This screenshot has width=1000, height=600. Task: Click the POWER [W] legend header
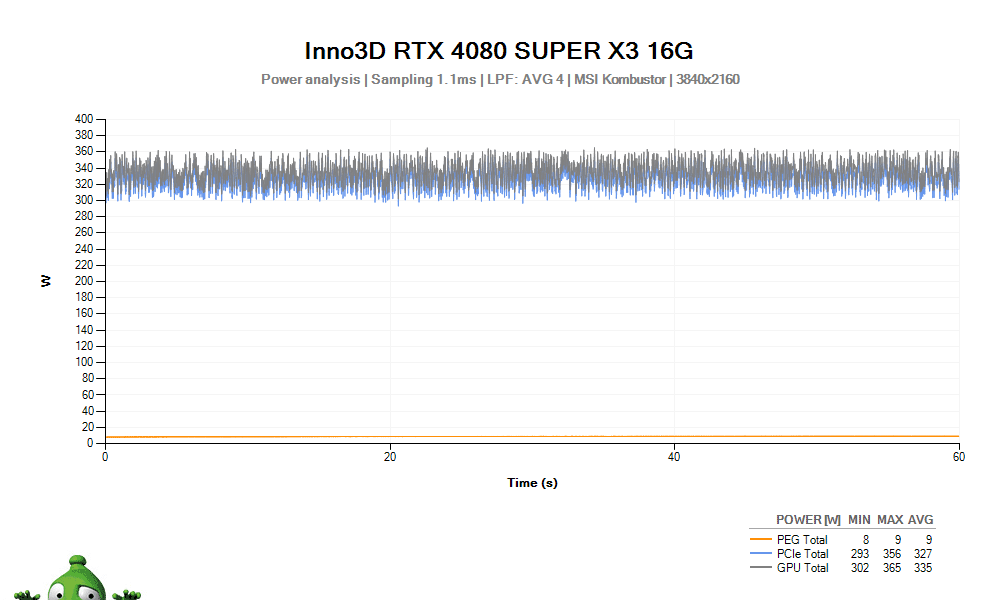(x=808, y=520)
